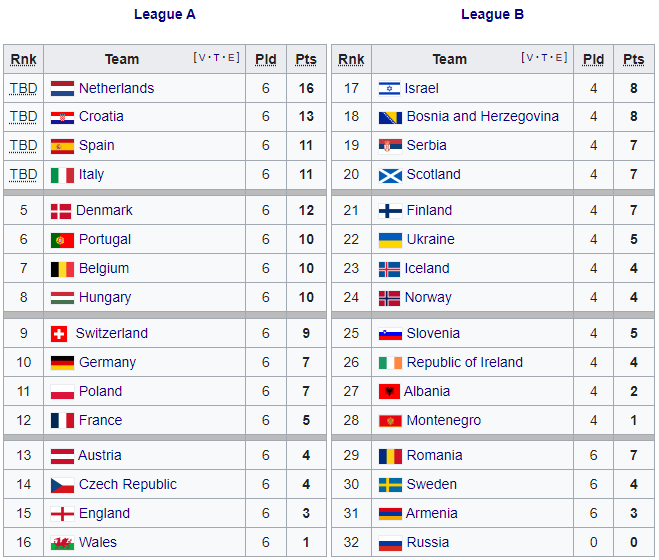This screenshot has height=560, width=659.
Task: Open the Denmark team link
Action: tap(104, 211)
